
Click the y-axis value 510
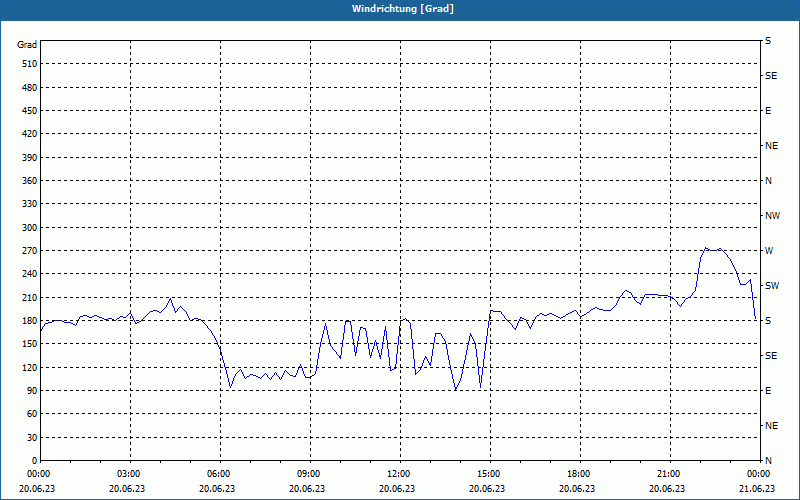coord(30,64)
